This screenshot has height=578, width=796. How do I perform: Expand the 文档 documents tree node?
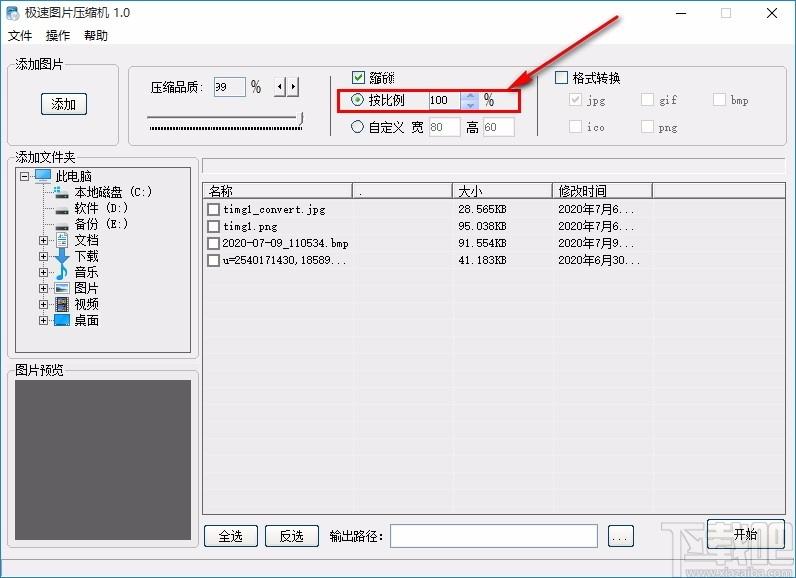coord(43,240)
